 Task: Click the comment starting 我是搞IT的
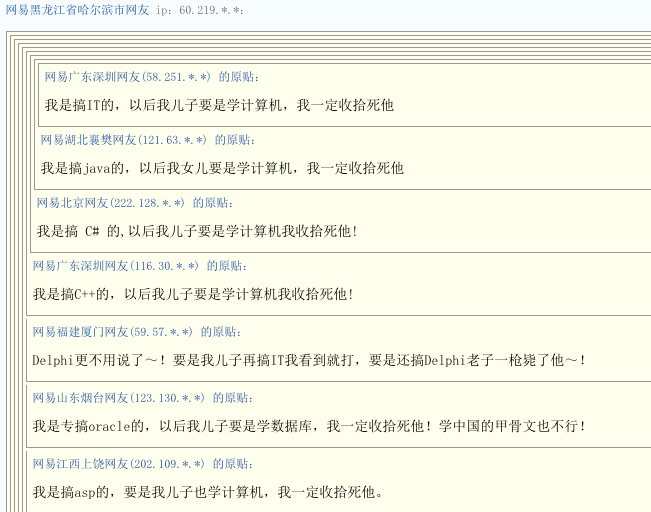(219, 105)
